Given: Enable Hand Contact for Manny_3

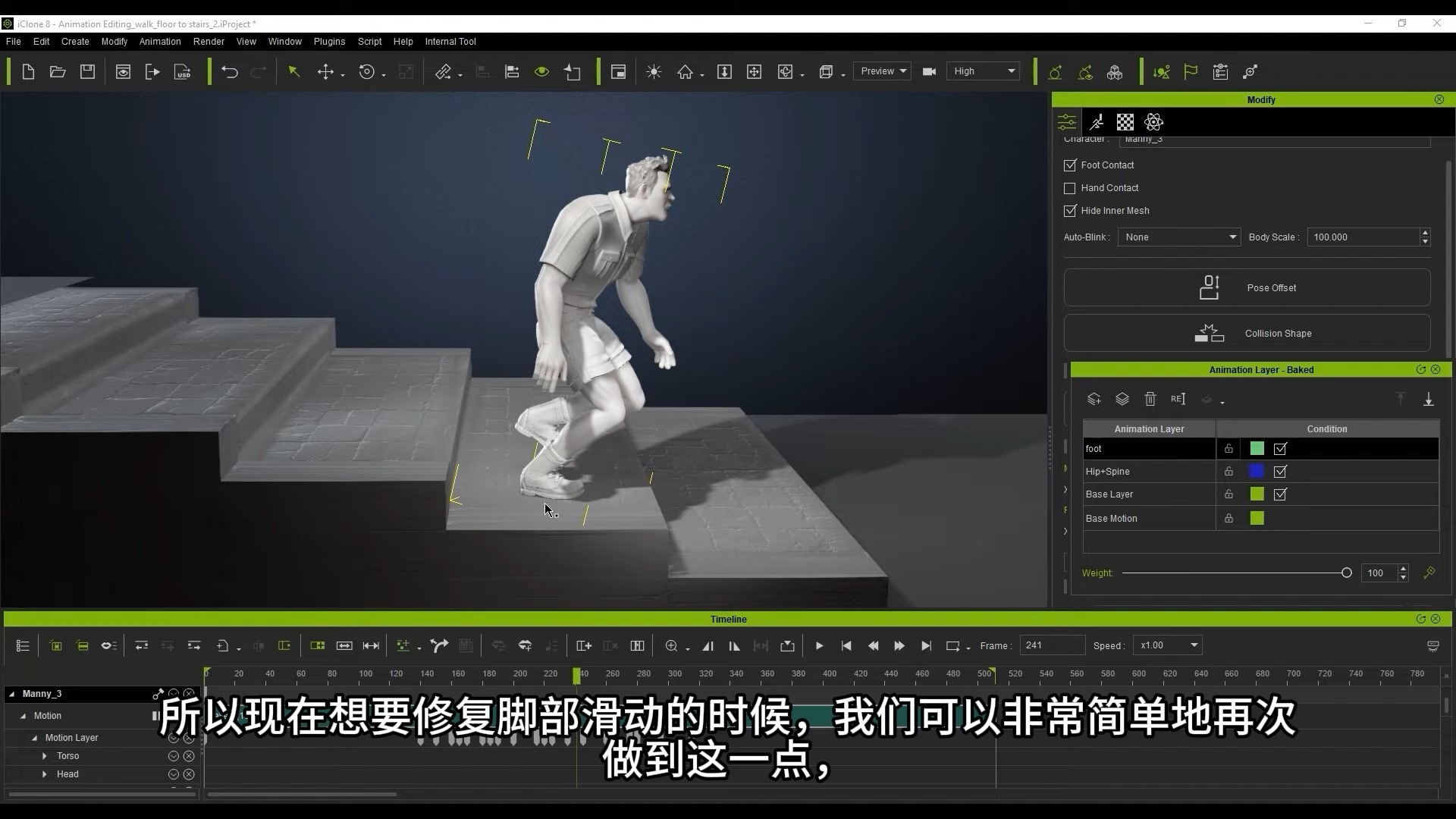Looking at the screenshot, I should pos(1069,188).
